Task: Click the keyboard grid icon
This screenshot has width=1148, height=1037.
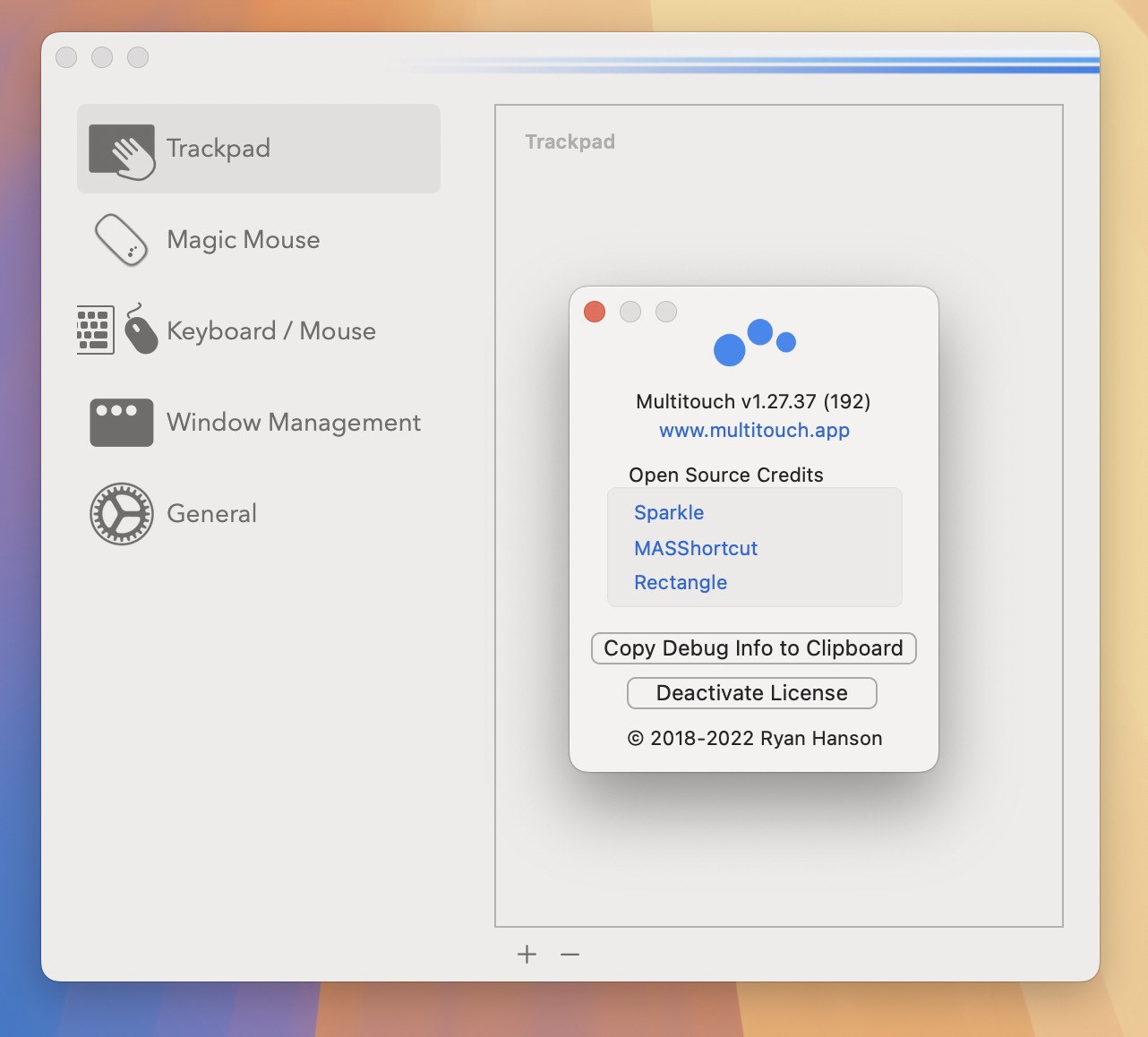Action: tap(96, 330)
